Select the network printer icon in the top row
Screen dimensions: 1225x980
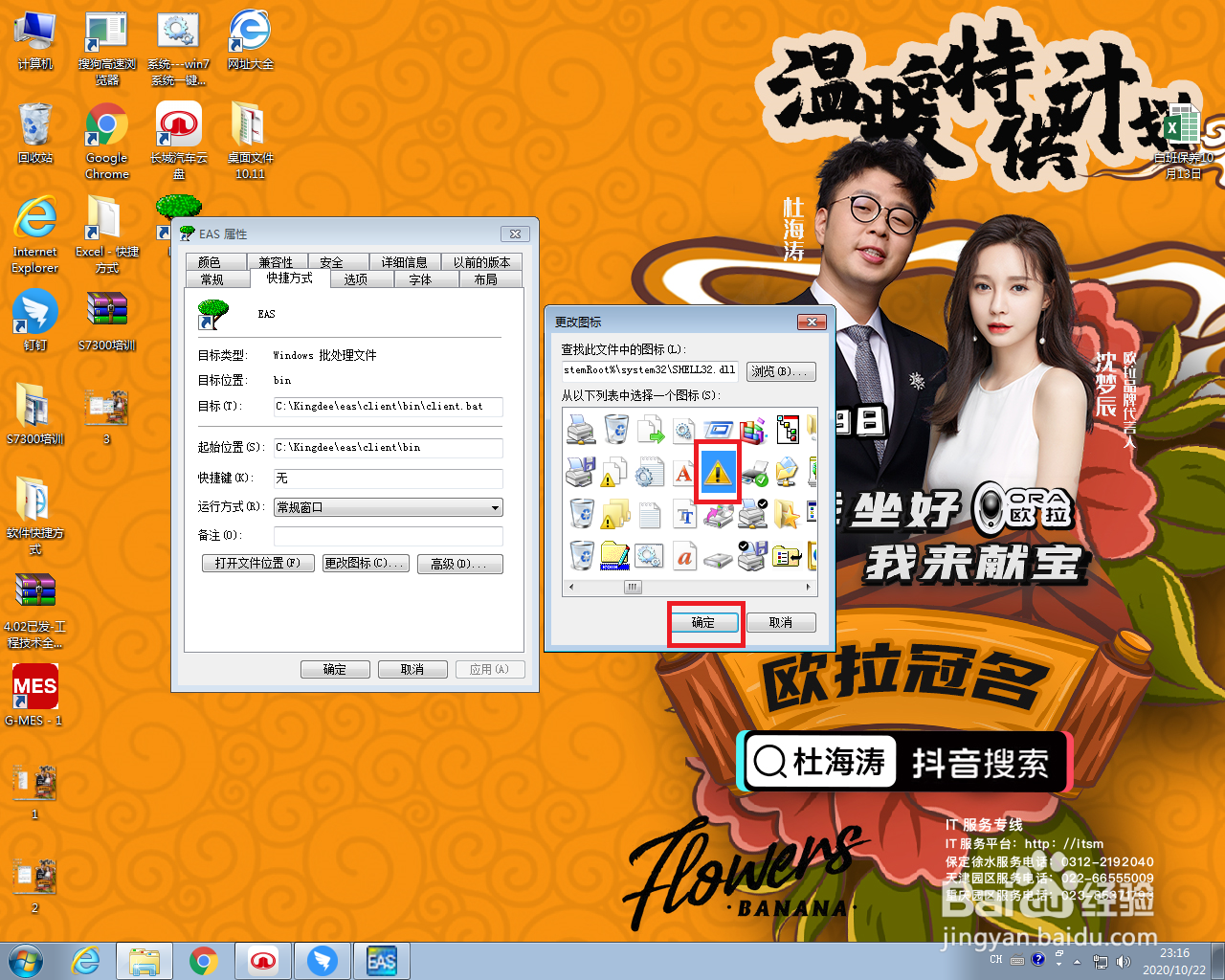[x=581, y=429]
